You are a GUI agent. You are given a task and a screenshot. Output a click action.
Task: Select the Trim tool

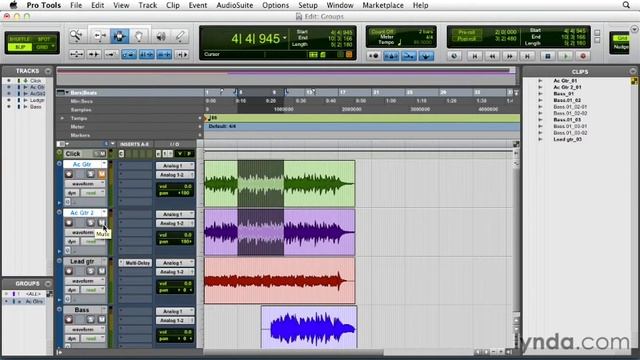99,36
